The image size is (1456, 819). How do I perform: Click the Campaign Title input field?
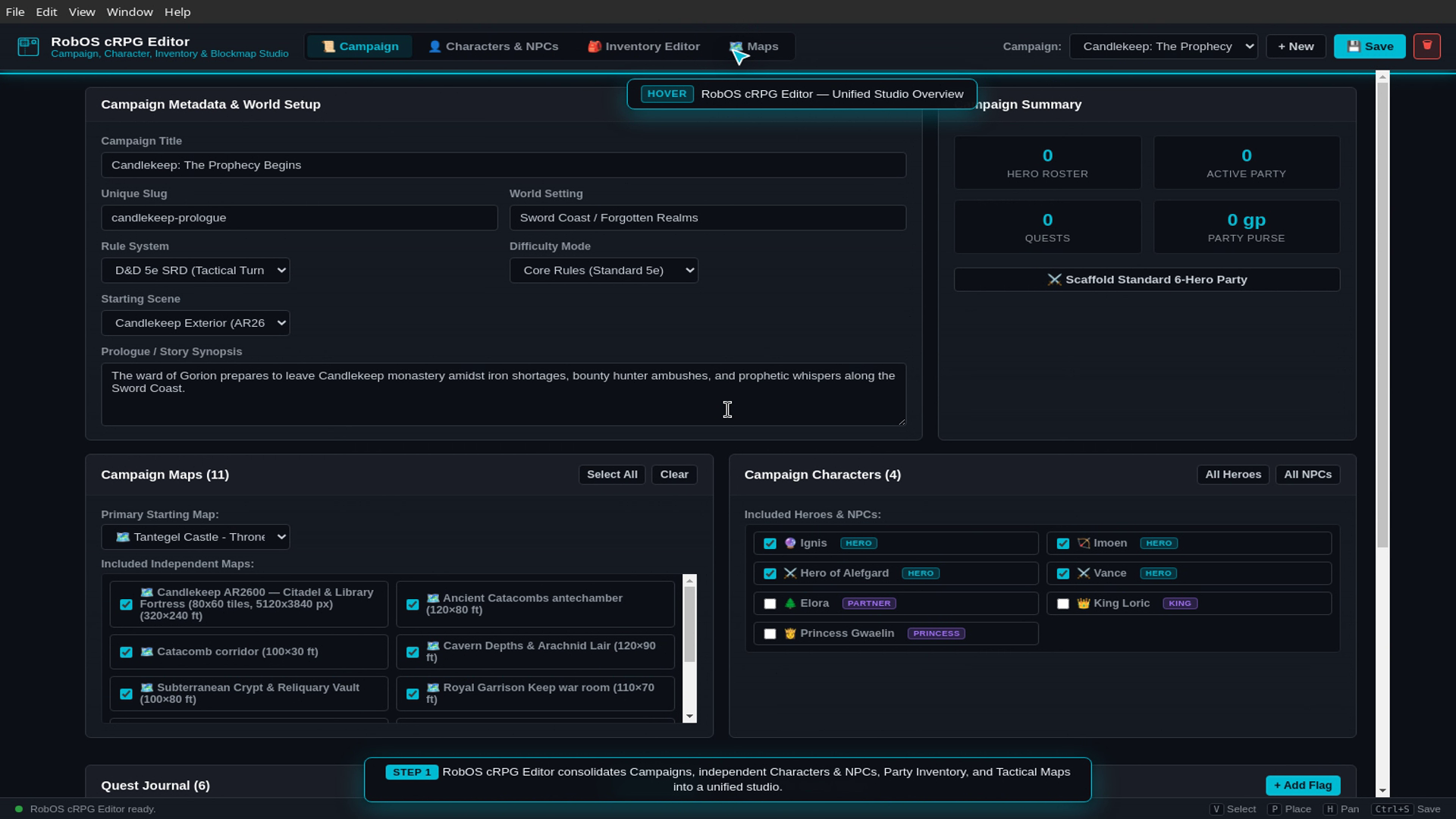504,165
